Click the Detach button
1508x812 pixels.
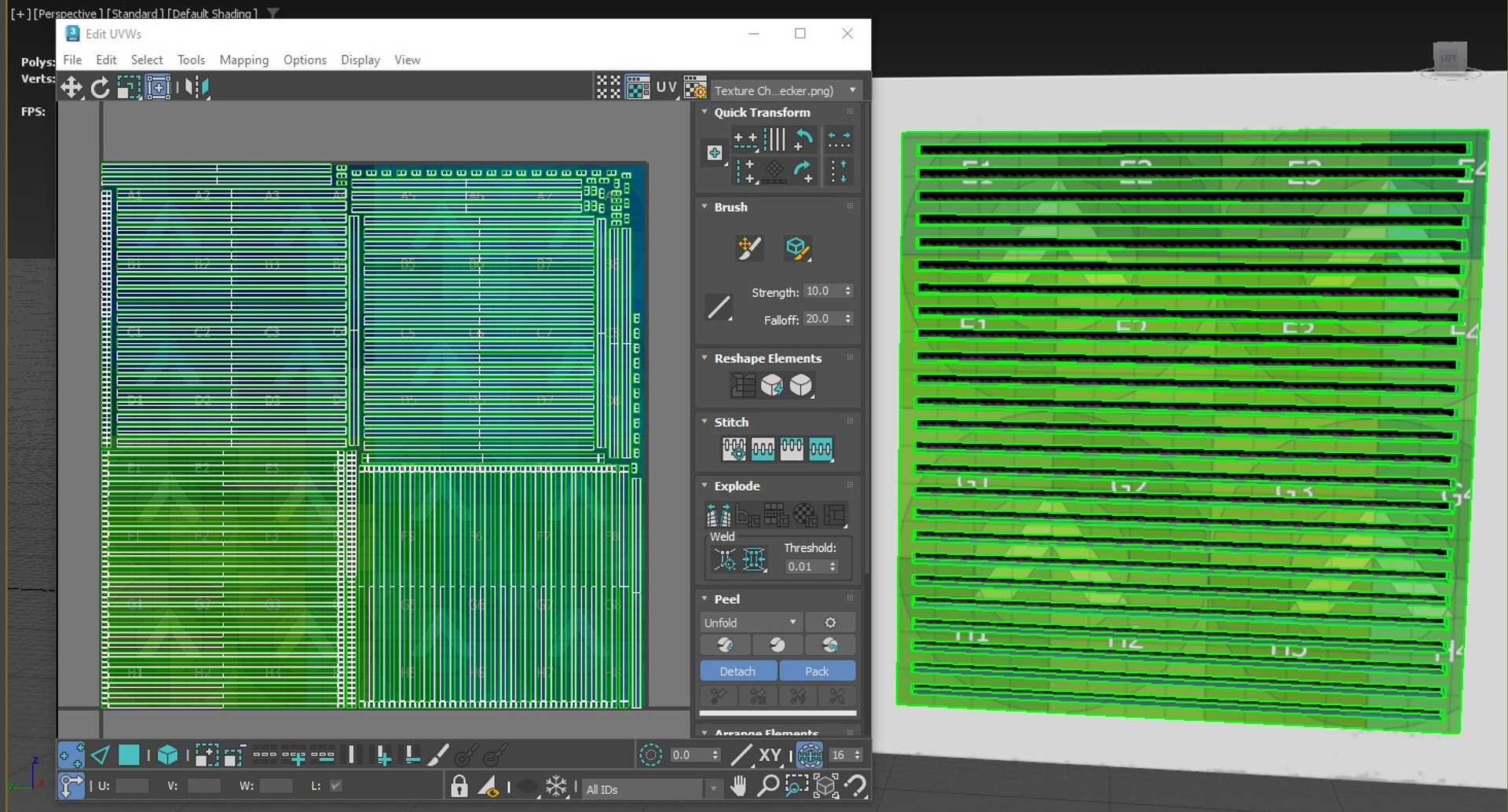click(738, 671)
